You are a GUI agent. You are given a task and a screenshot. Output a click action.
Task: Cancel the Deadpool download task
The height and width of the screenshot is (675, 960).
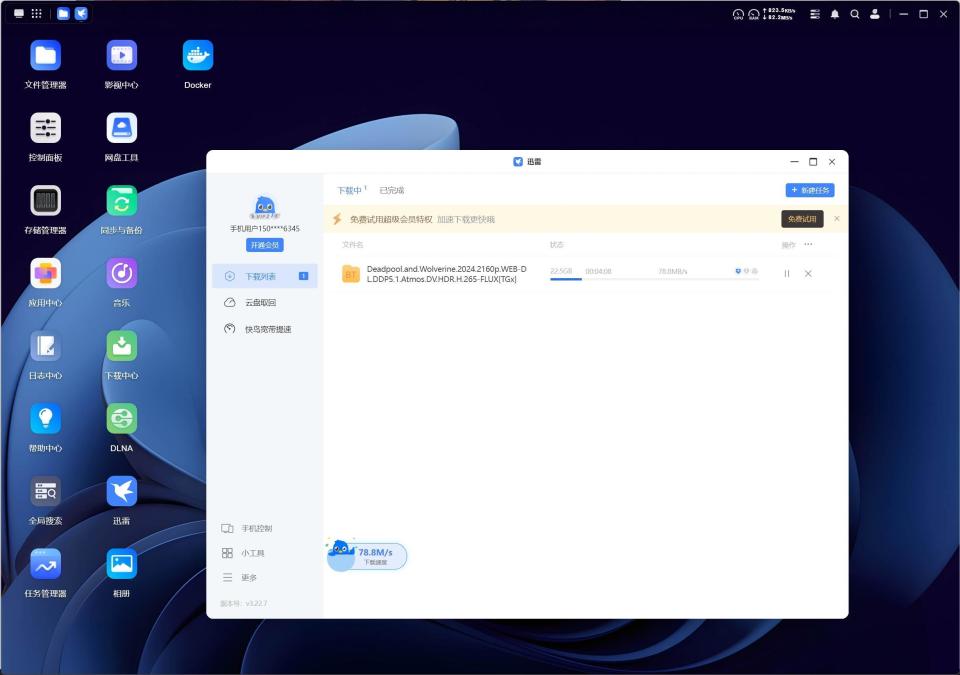808,274
